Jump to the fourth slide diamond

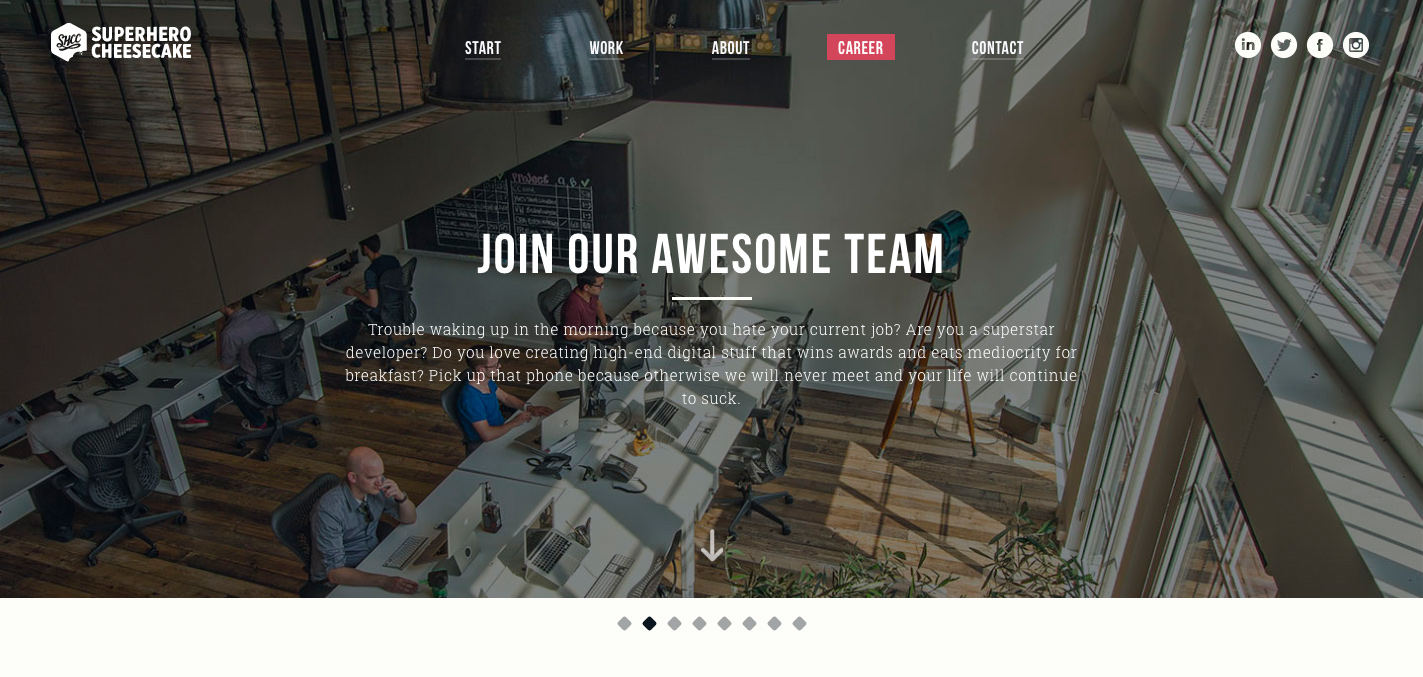point(699,623)
